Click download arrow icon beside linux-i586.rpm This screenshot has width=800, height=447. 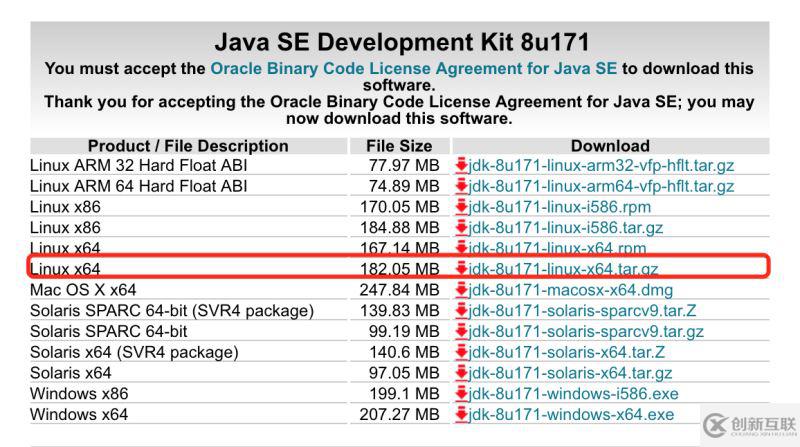pyautogui.click(x=461, y=207)
